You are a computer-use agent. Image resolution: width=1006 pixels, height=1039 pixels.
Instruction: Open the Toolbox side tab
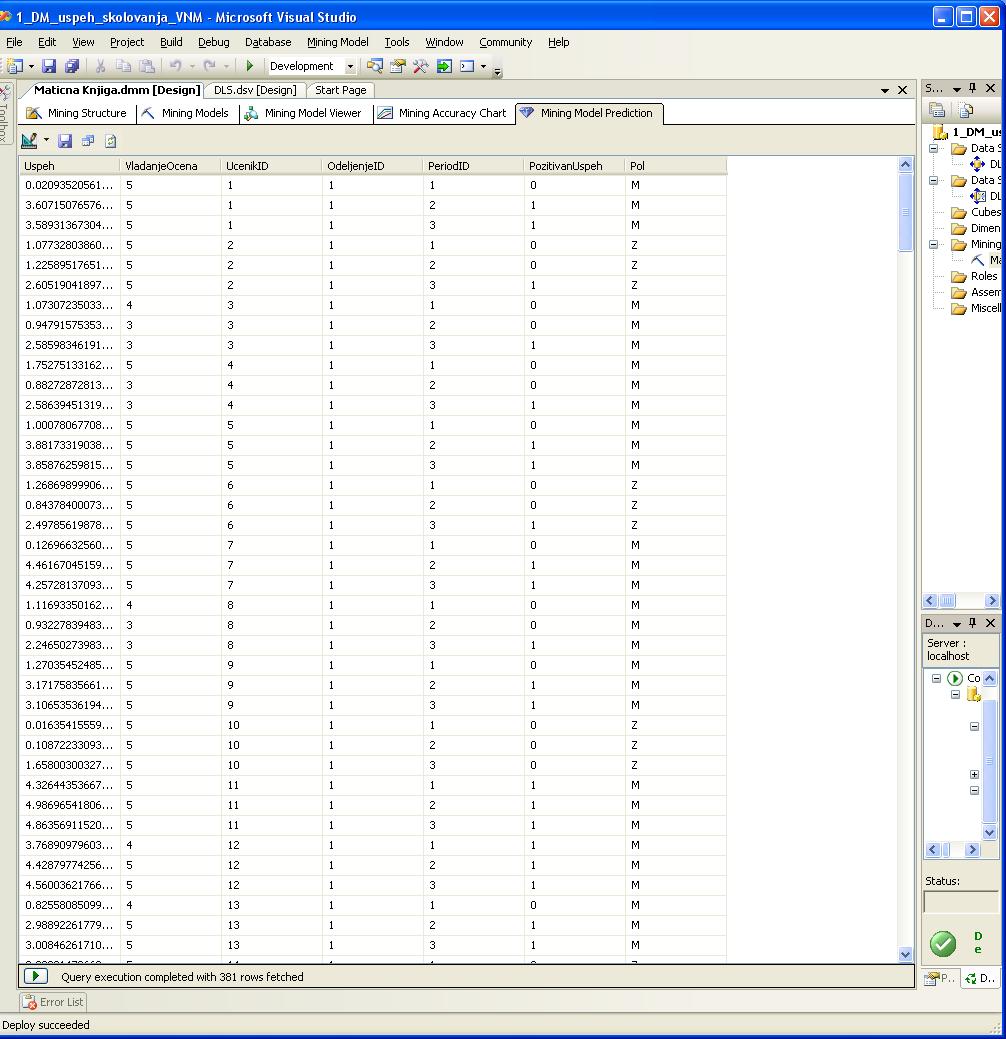5,113
